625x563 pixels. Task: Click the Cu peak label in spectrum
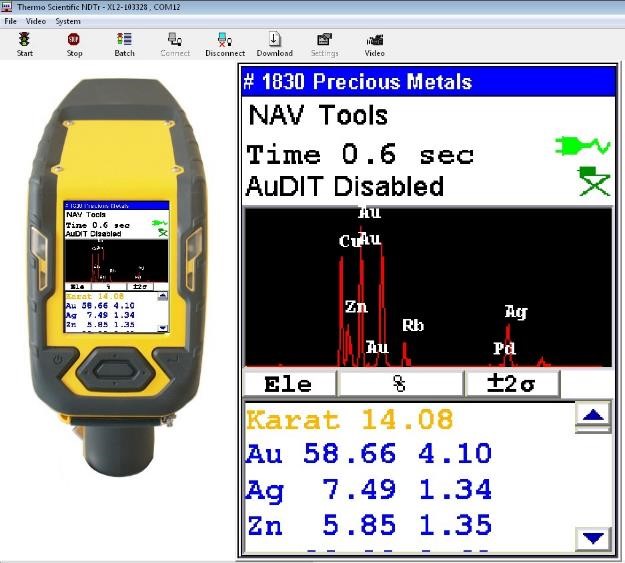350,241
